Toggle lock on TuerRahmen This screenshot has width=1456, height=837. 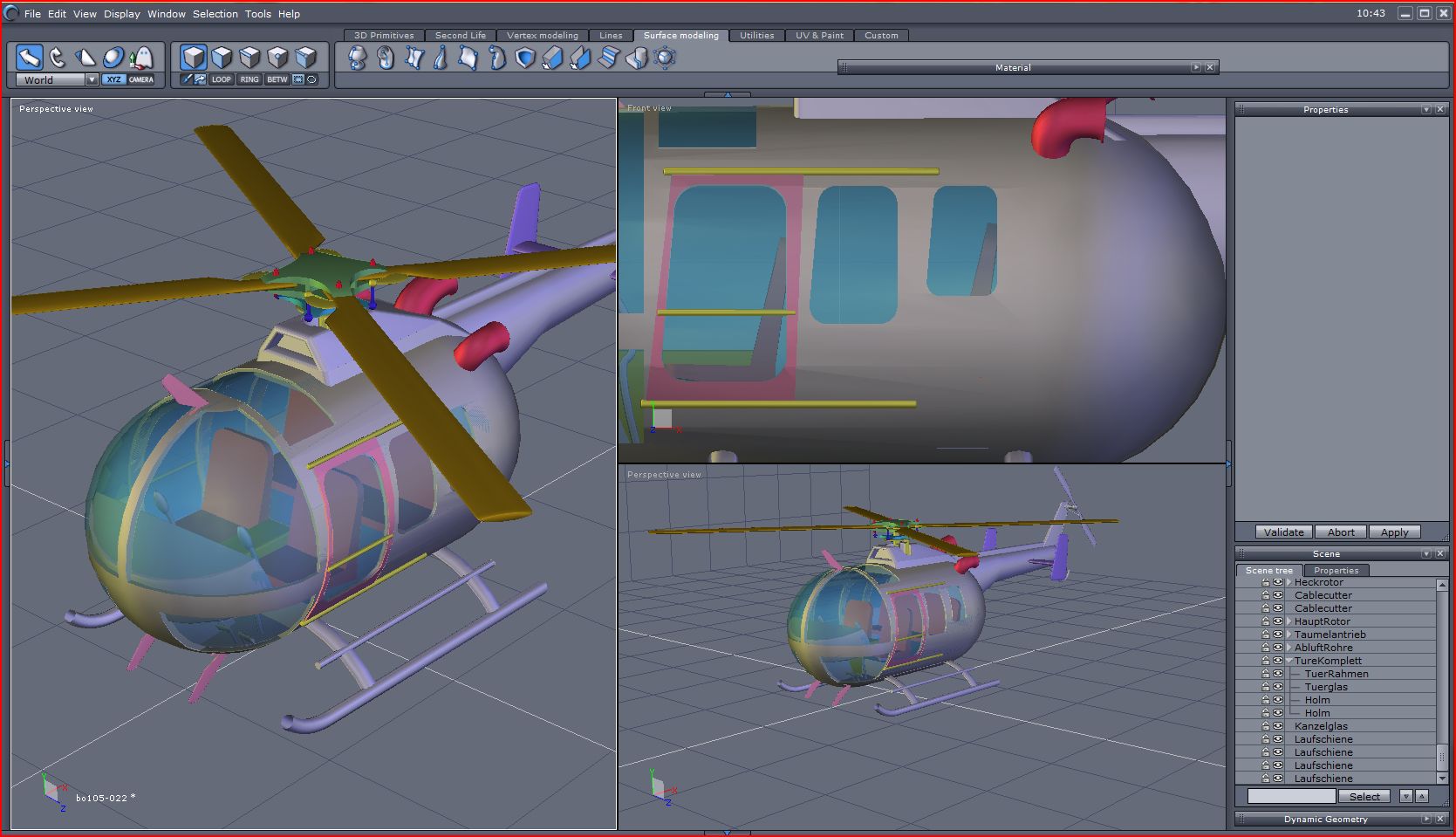pos(1266,674)
